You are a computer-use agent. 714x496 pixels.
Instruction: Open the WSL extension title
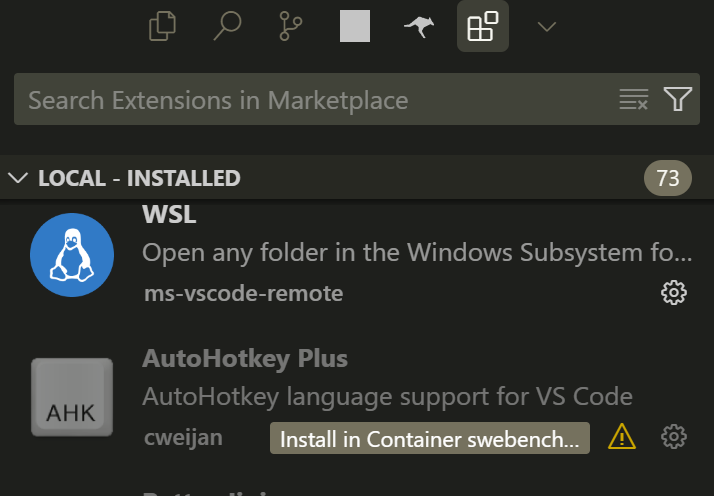coord(170,215)
